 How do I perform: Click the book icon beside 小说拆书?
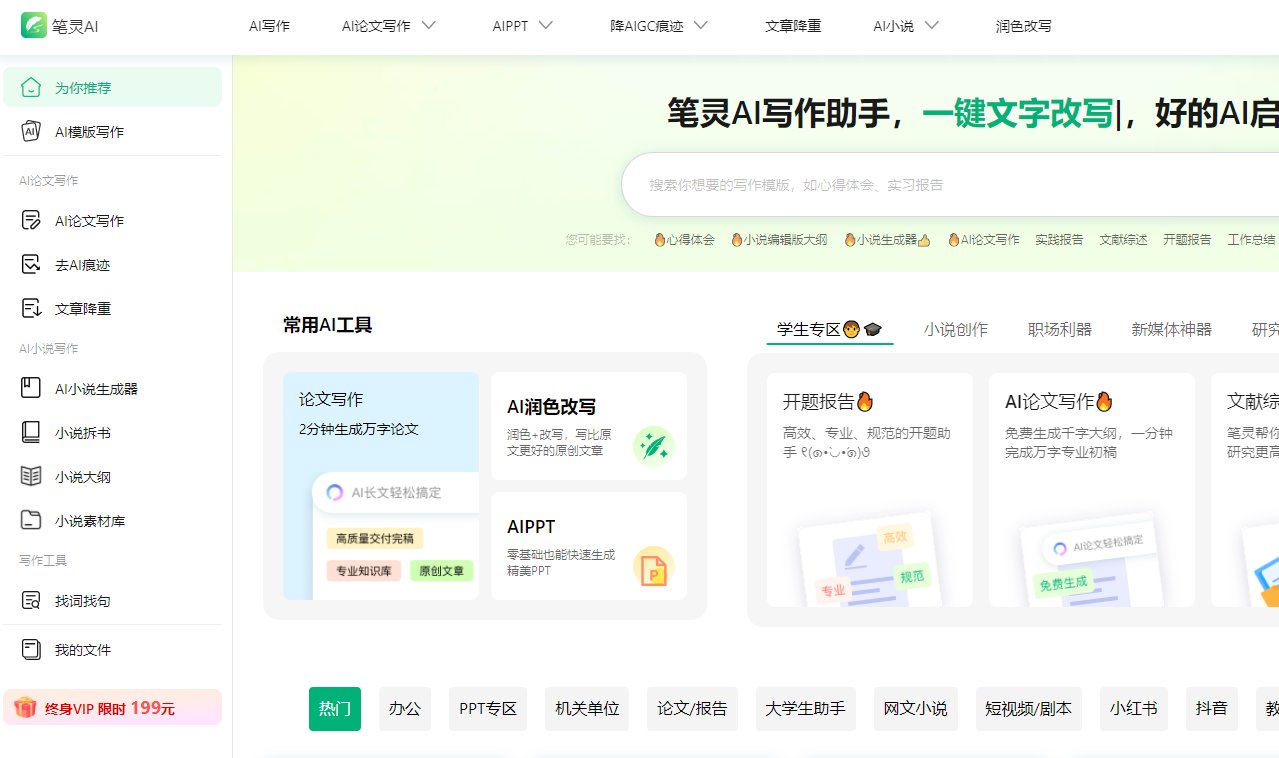(31, 432)
